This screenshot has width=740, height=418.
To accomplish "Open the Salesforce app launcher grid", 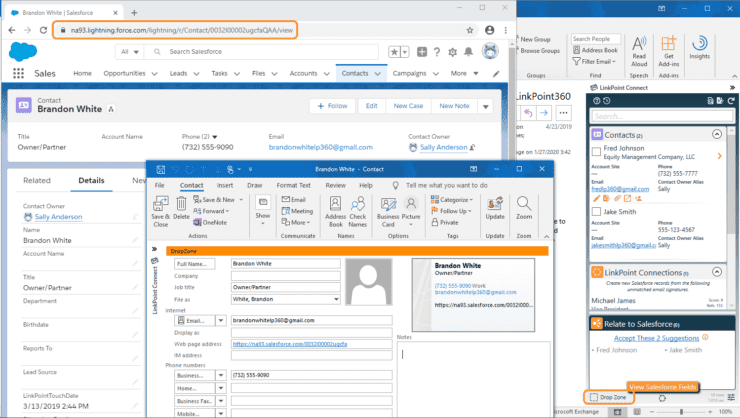I will 18,73.
